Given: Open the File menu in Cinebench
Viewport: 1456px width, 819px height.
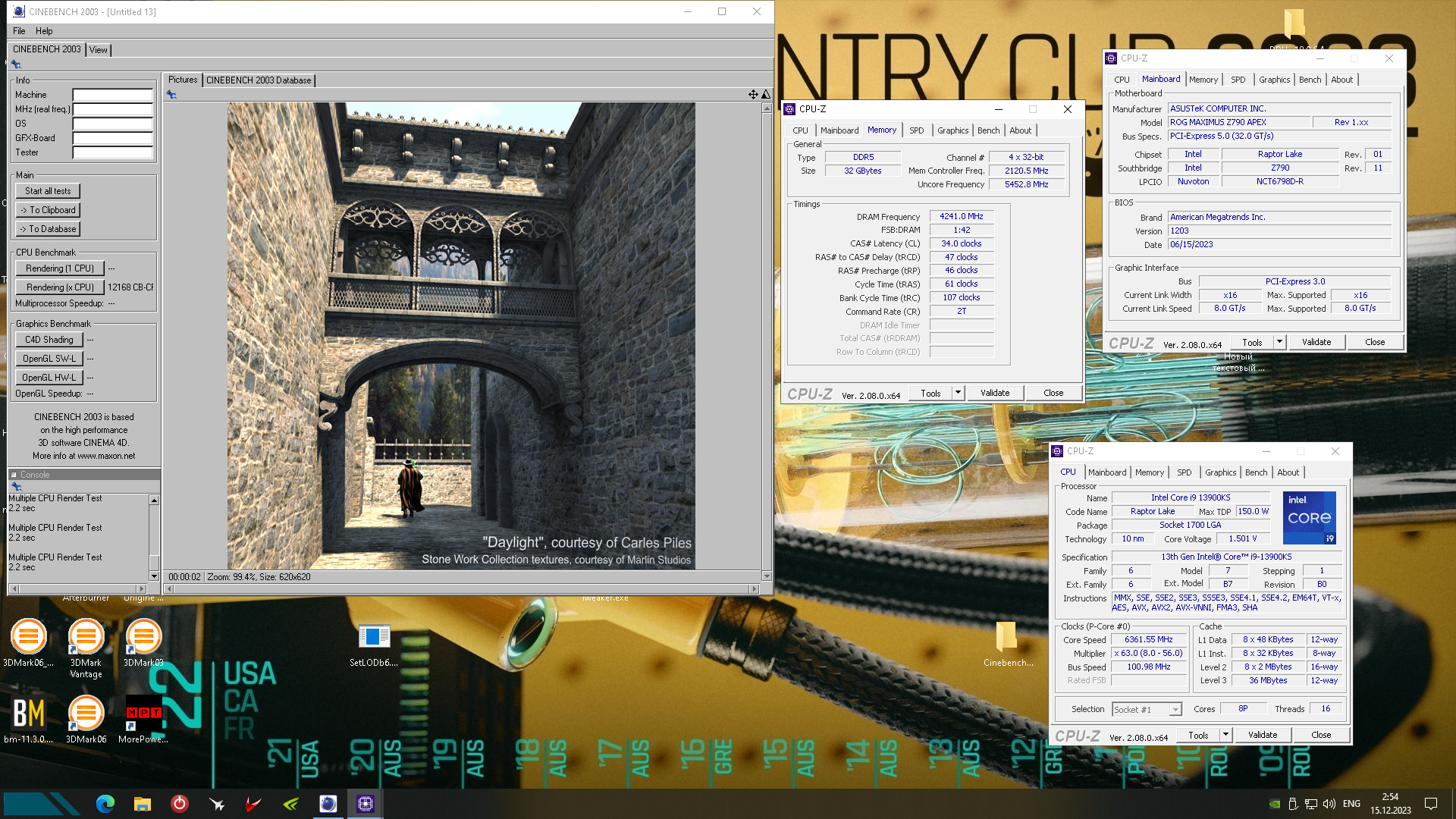Looking at the screenshot, I should (x=19, y=31).
